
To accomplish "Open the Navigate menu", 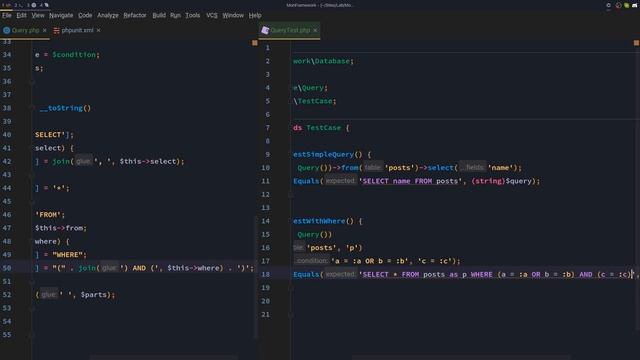I will click(61, 16).
